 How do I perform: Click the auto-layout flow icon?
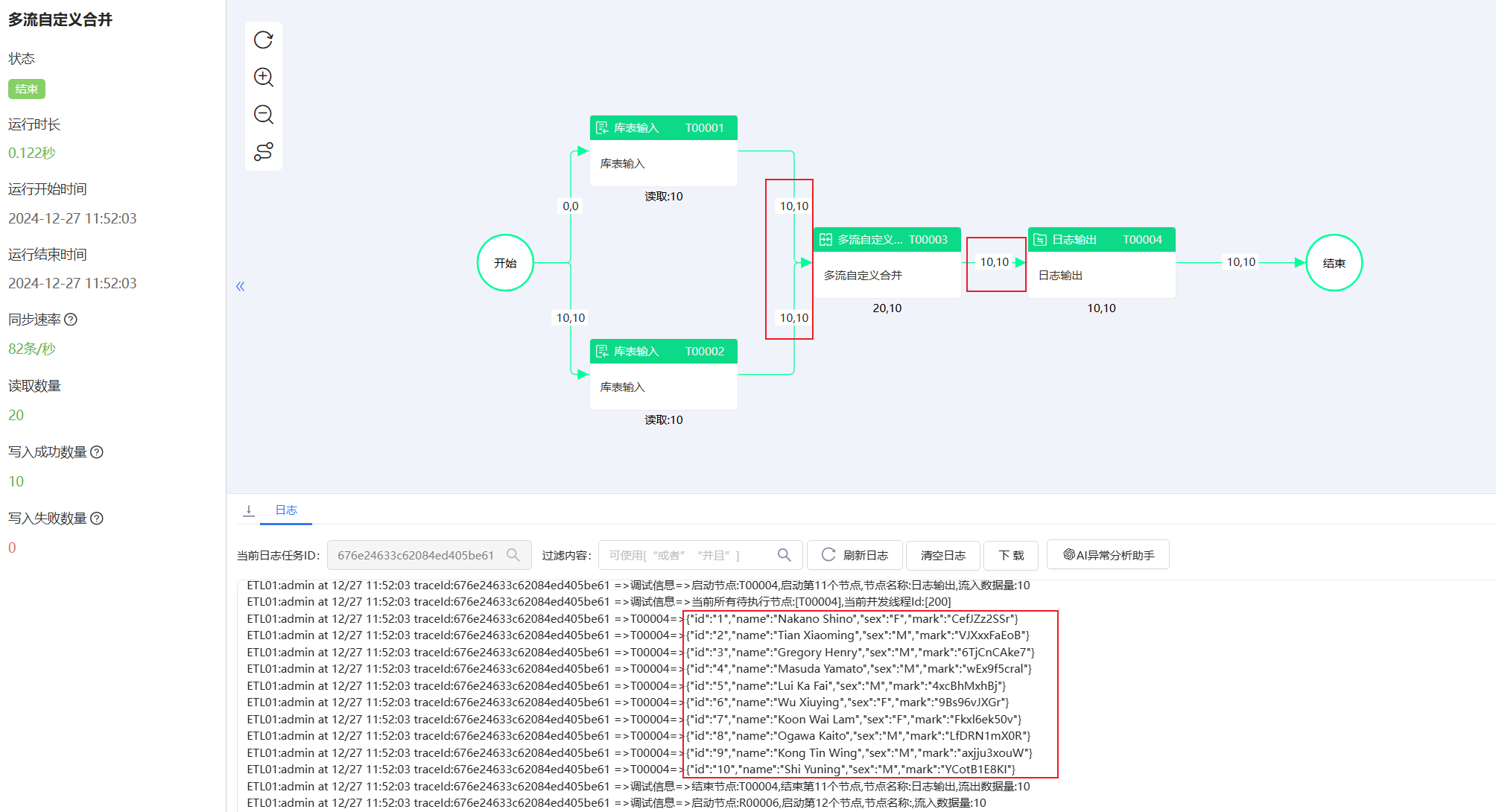pyautogui.click(x=264, y=152)
